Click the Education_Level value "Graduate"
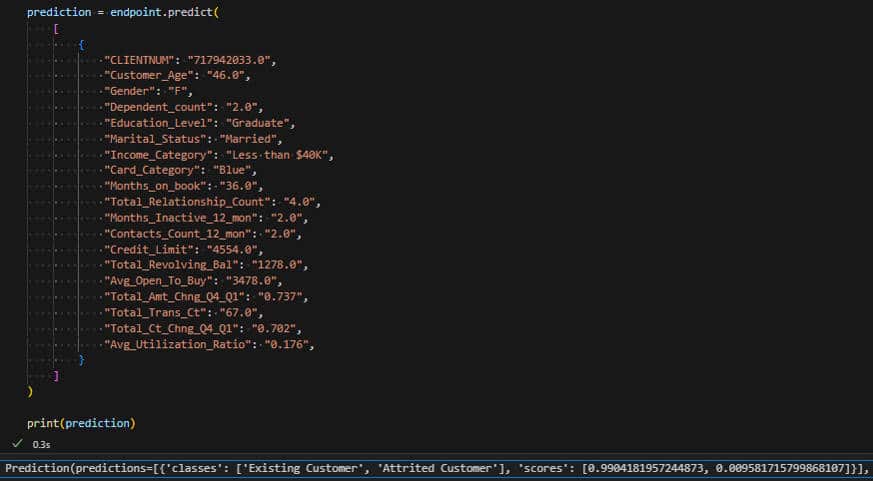The image size is (873, 481). [262, 123]
